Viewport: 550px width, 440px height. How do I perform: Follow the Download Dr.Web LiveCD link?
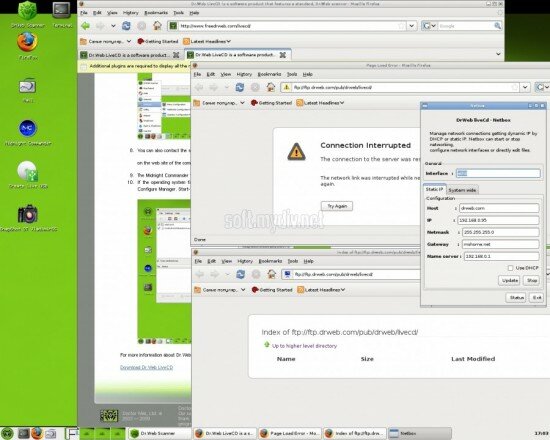coord(147,367)
